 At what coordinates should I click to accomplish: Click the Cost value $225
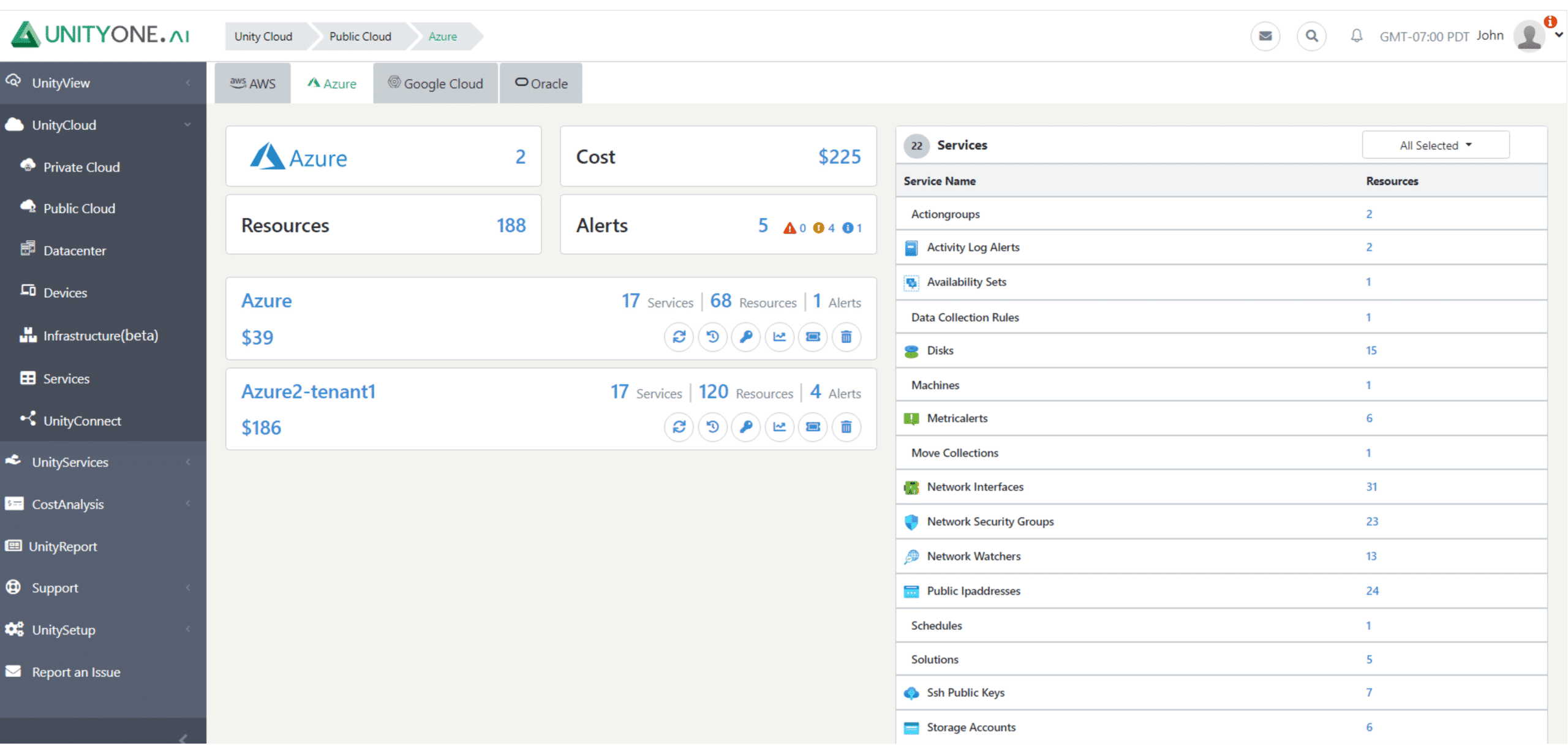(x=840, y=157)
